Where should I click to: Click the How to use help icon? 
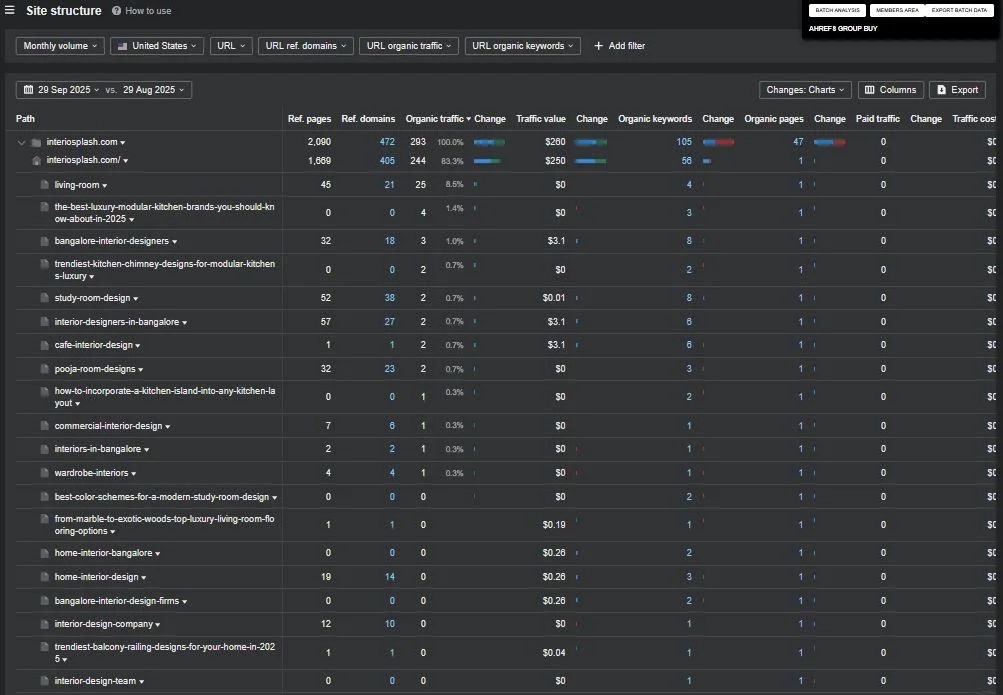tap(116, 11)
